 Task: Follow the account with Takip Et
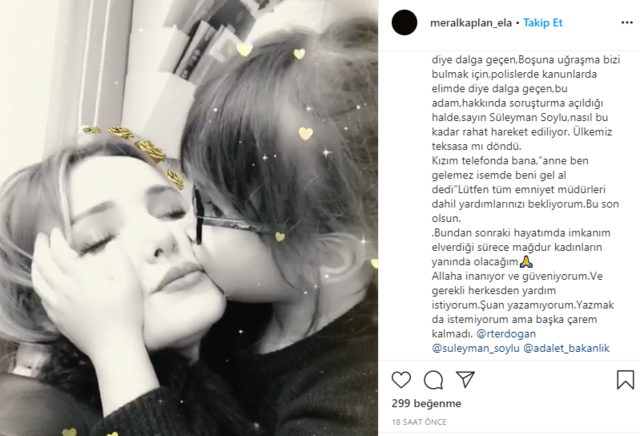click(x=543, y=23)
